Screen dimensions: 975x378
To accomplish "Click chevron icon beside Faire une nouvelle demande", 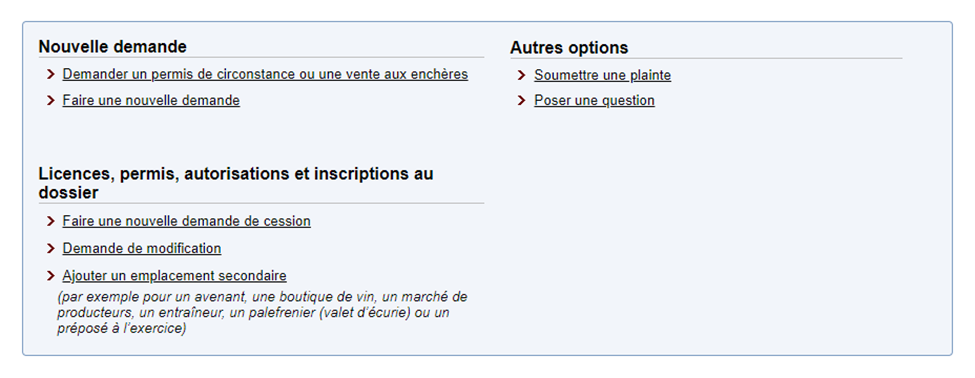I will 51,100.
